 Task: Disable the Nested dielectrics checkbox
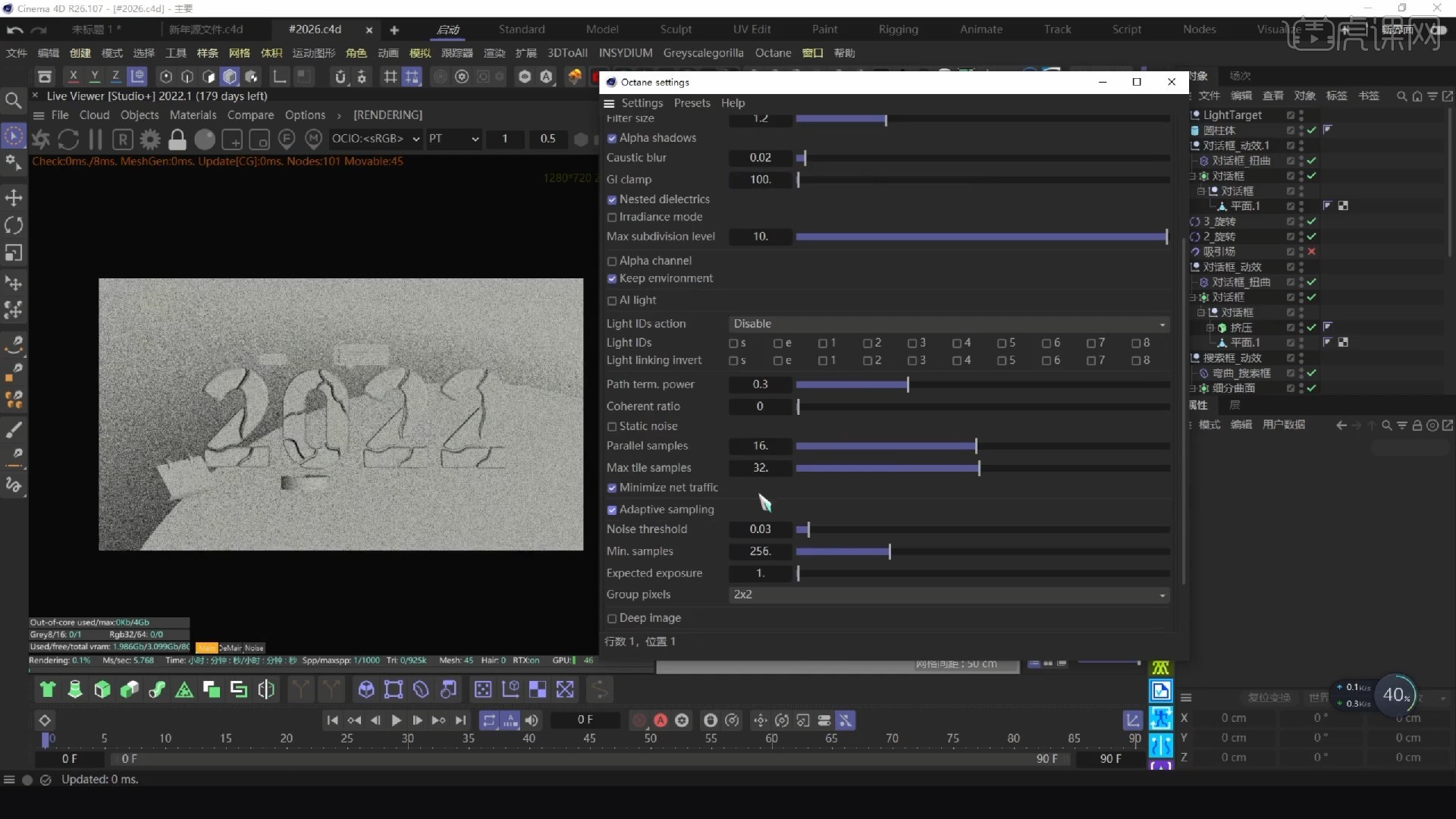[612, 200]
